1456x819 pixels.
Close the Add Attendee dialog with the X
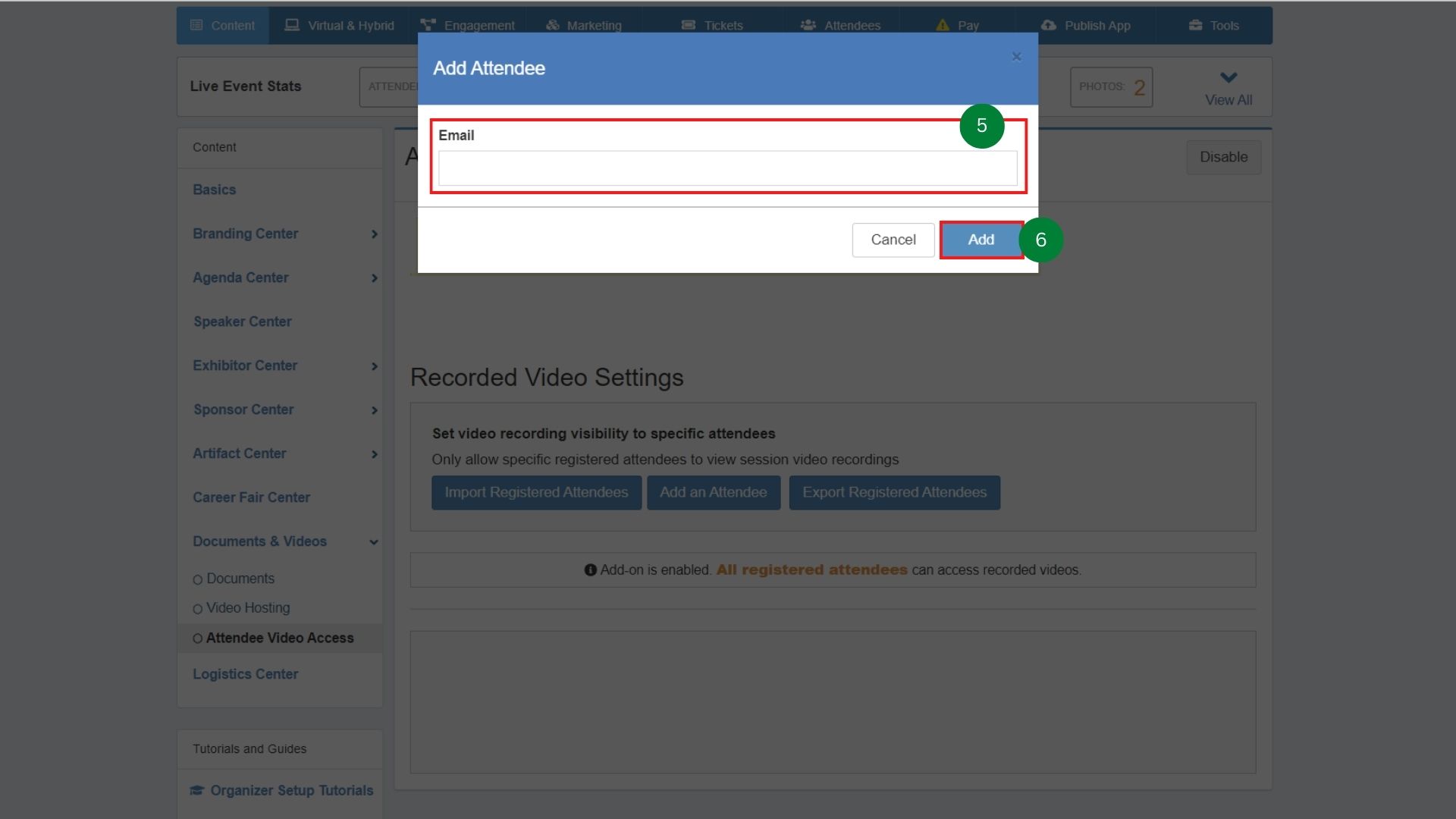pyautogui.click(x=1016, y=56)
